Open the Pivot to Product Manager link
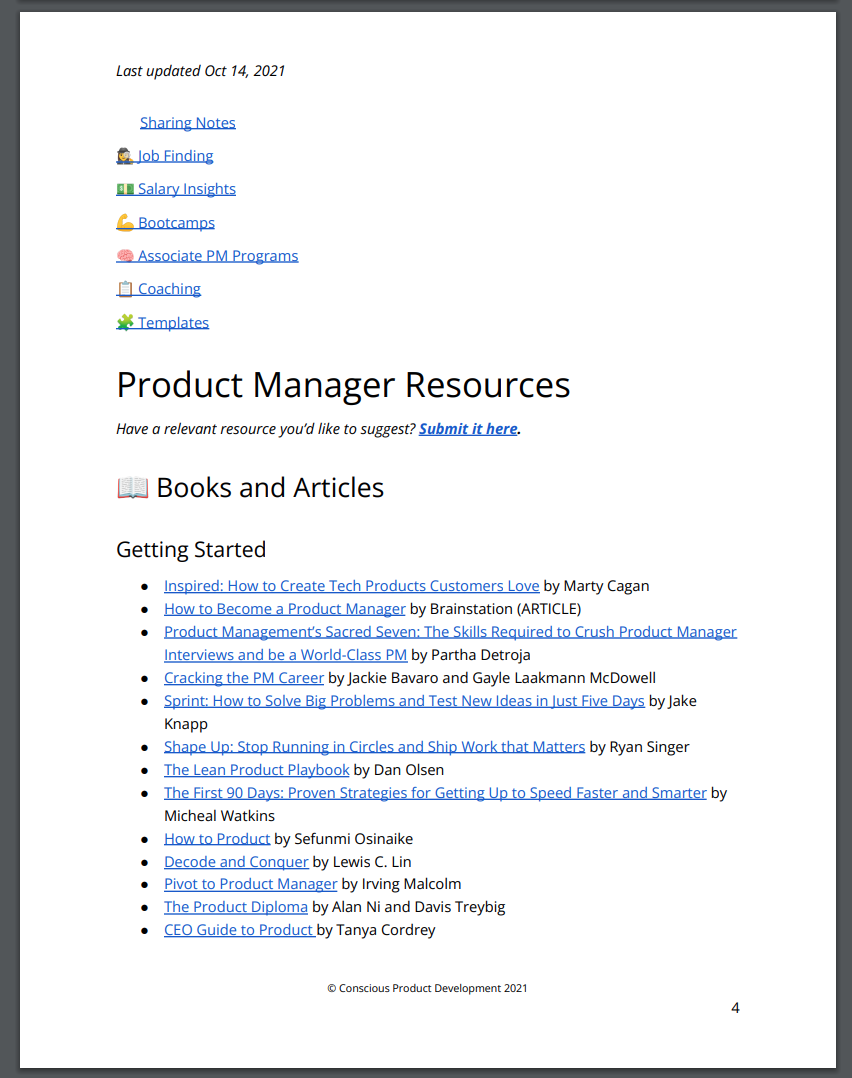 click(x=250, y=884)
